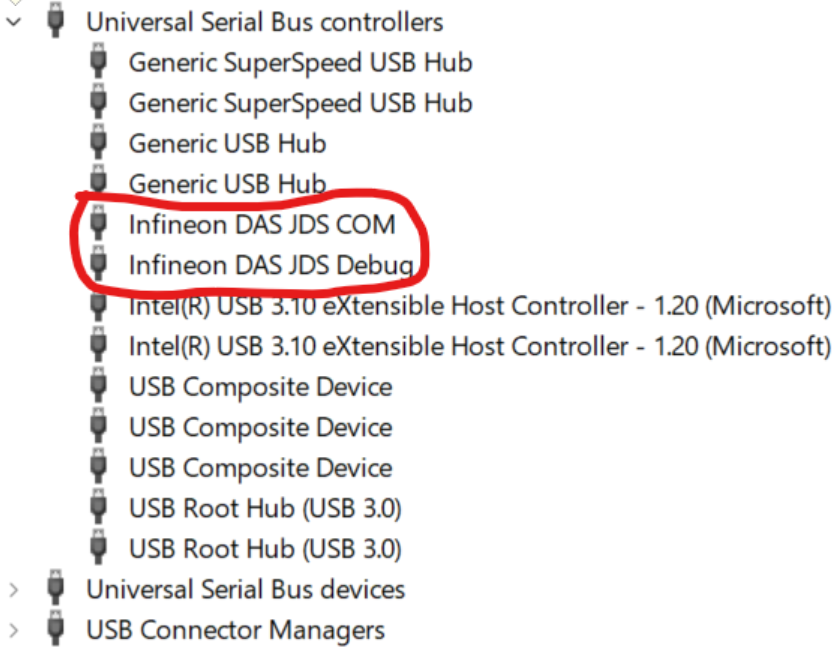The image size is (840, 651).
Task: Click the first USB Composite Device icon
Action: tap(98, 386)
